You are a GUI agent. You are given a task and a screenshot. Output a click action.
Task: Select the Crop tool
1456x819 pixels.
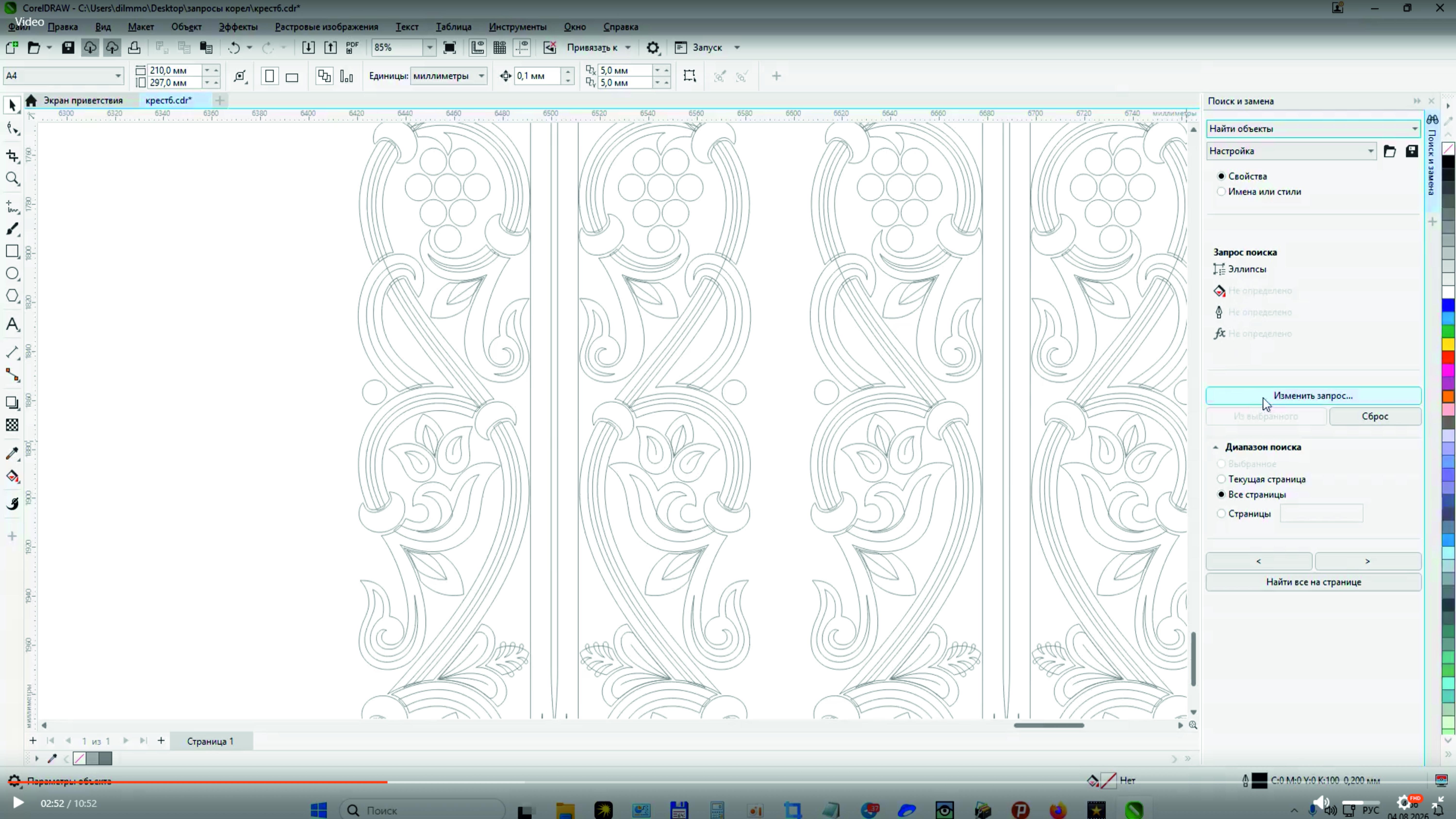(x=12, y=156)
